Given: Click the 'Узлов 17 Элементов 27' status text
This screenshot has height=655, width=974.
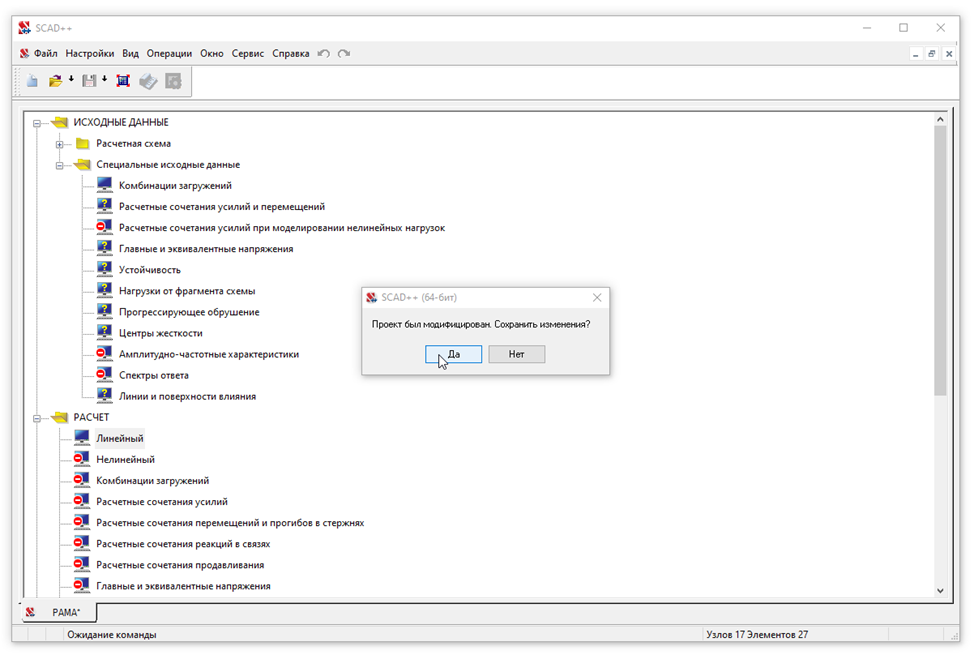Looking at the screenshot, I should [757, 634].
